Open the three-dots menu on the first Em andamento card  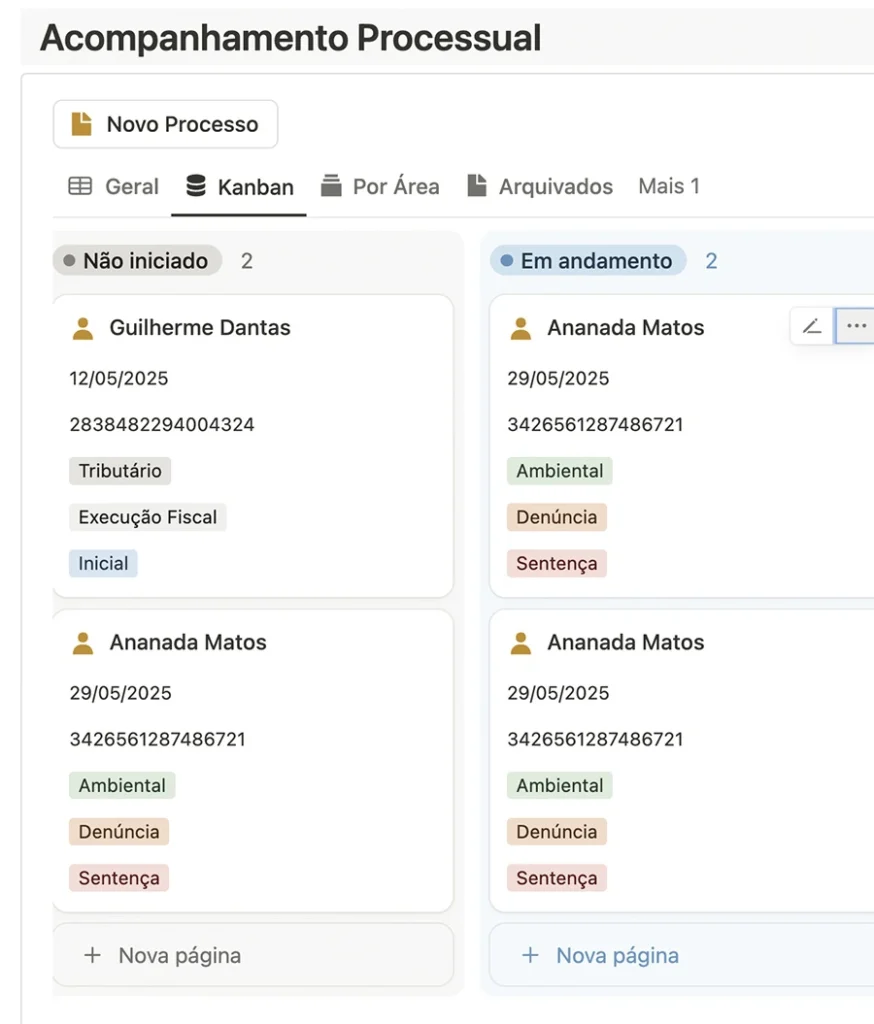(856, 326)
